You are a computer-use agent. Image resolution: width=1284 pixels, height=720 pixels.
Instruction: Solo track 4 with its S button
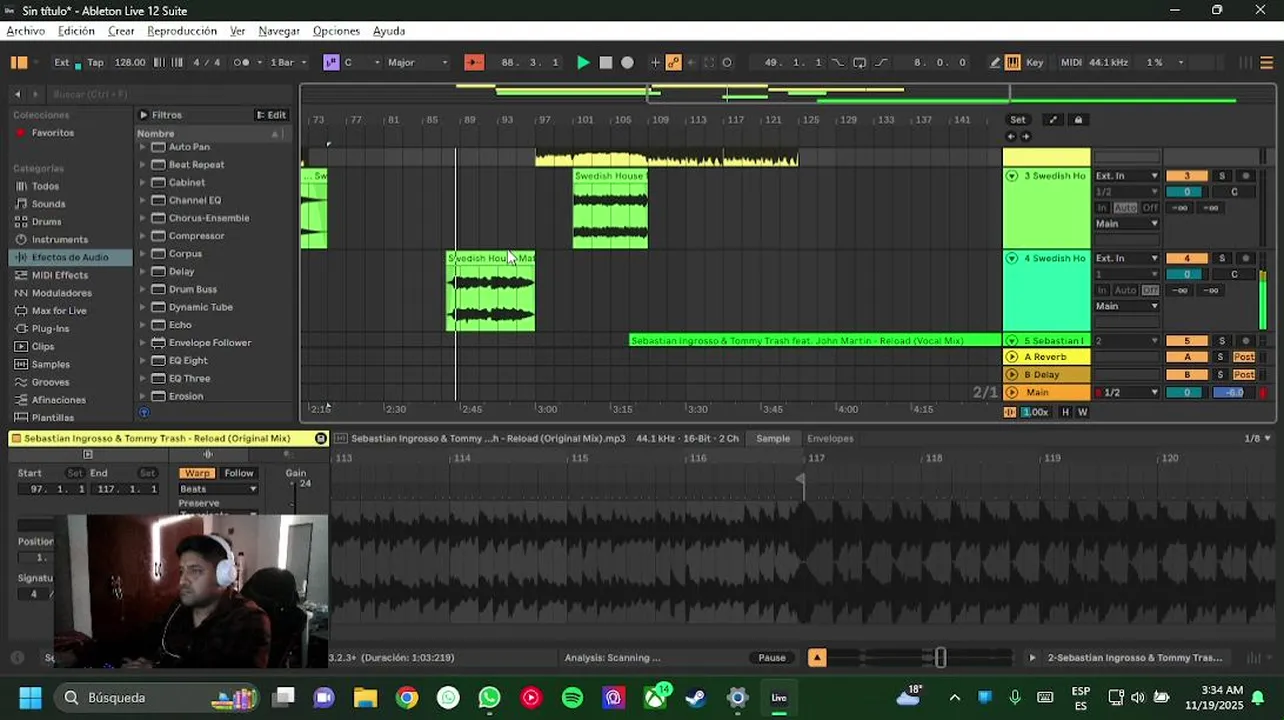coord(1221,258)
